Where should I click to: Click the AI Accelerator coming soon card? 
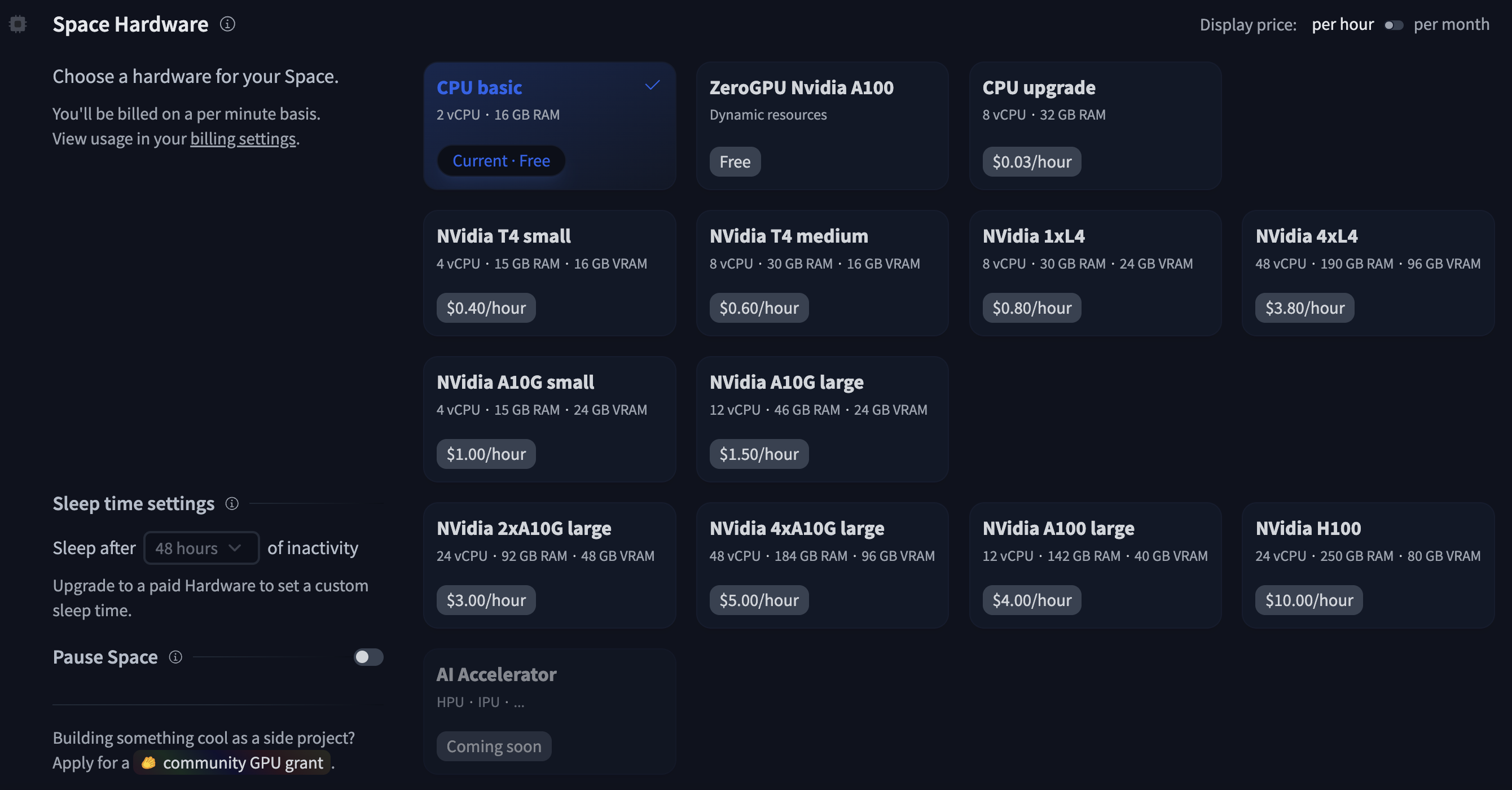(550, 712)
